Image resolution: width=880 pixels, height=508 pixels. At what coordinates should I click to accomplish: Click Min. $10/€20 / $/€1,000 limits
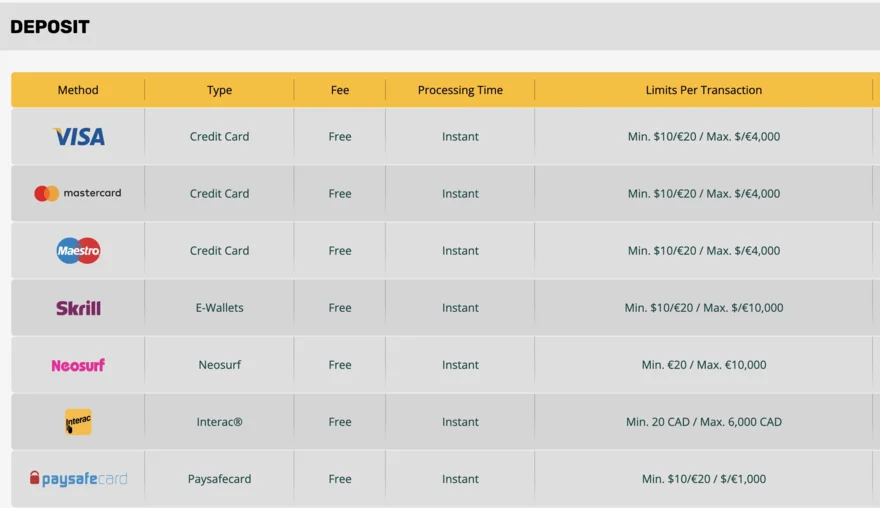pos(704,479)
